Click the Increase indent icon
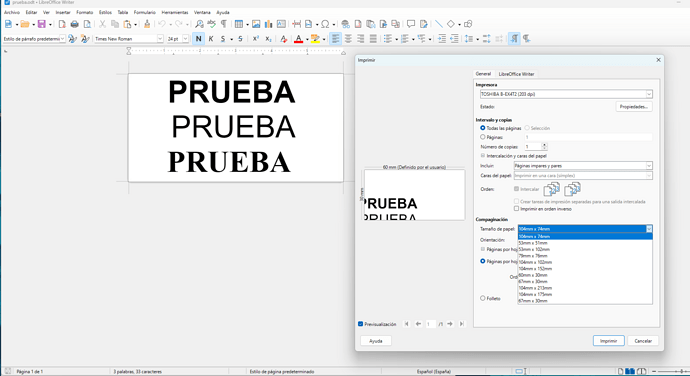 point(442,39)
